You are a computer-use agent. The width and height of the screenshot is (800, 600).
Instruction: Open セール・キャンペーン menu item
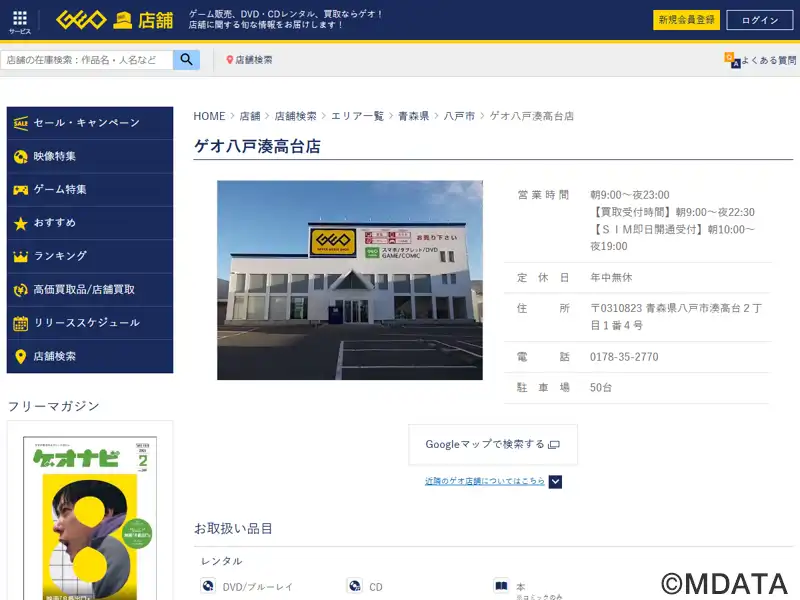(90, 123)
